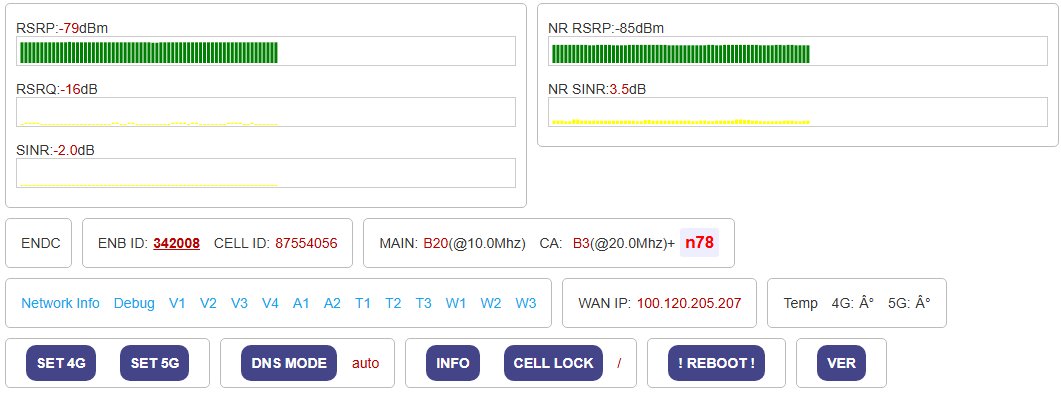Select the W3 link
The height and width of the screenshot is (402, 1061).
coord(526,303)
